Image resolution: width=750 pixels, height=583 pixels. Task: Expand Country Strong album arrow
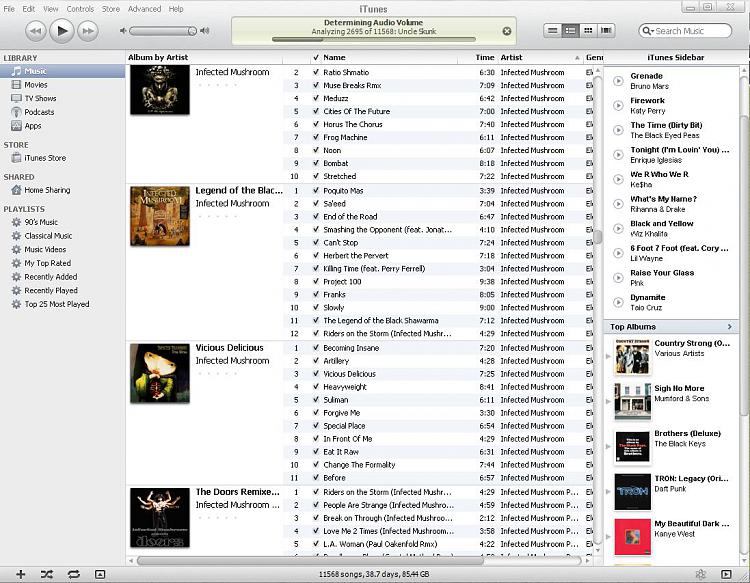(608, 356)
